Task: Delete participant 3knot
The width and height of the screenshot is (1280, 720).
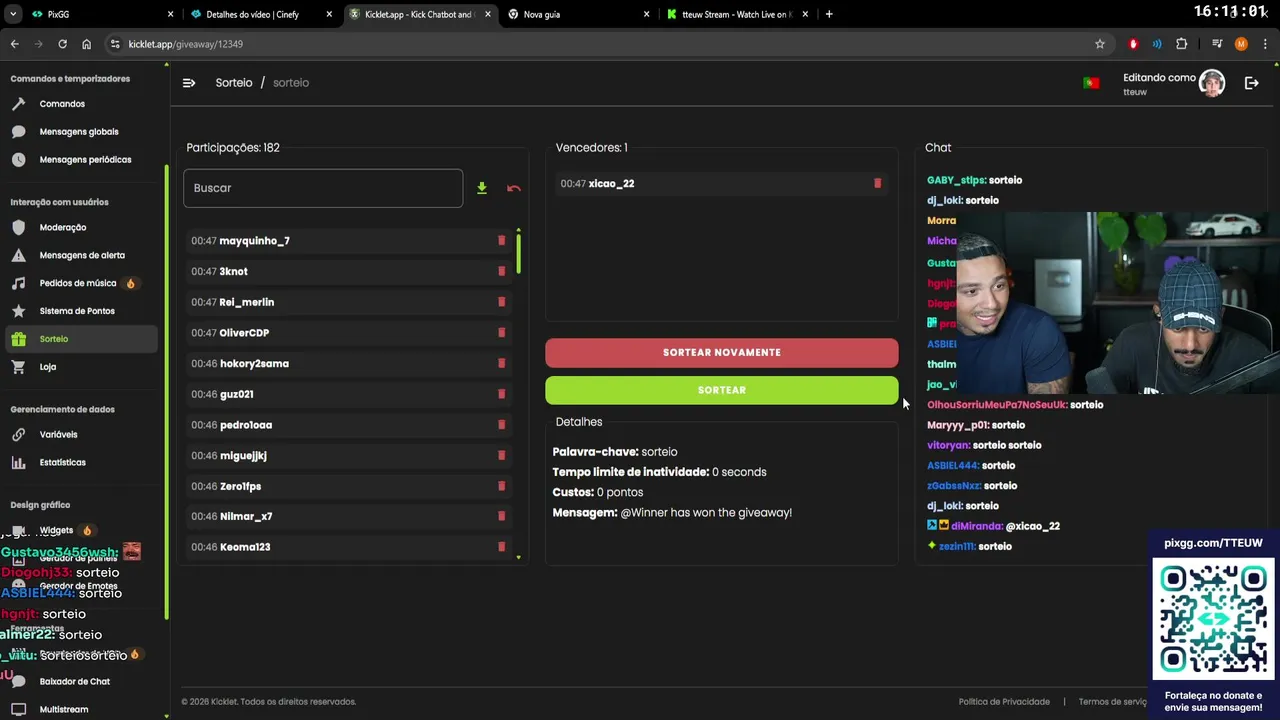Action: (502, 271)
